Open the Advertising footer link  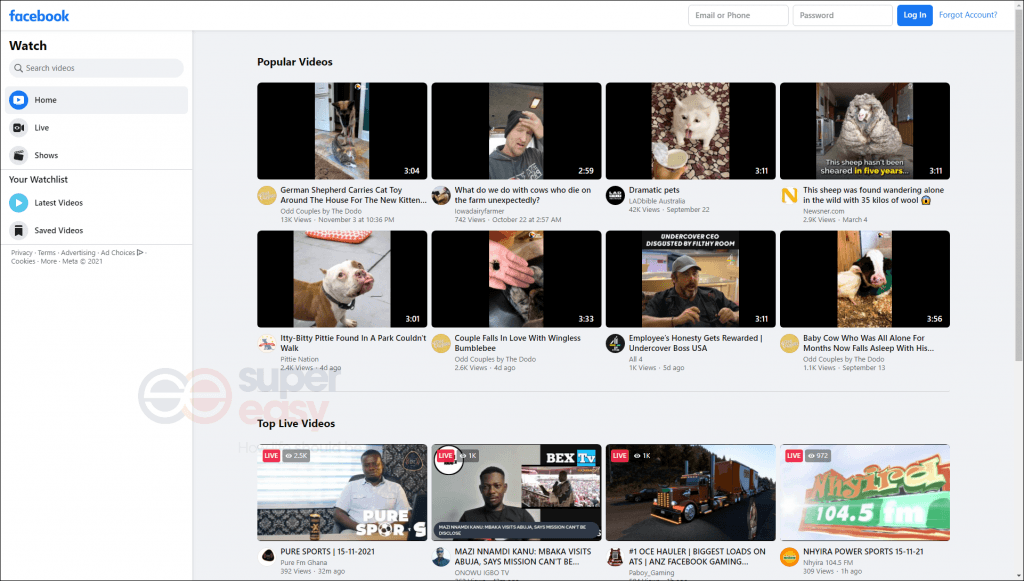click(78, 253)
